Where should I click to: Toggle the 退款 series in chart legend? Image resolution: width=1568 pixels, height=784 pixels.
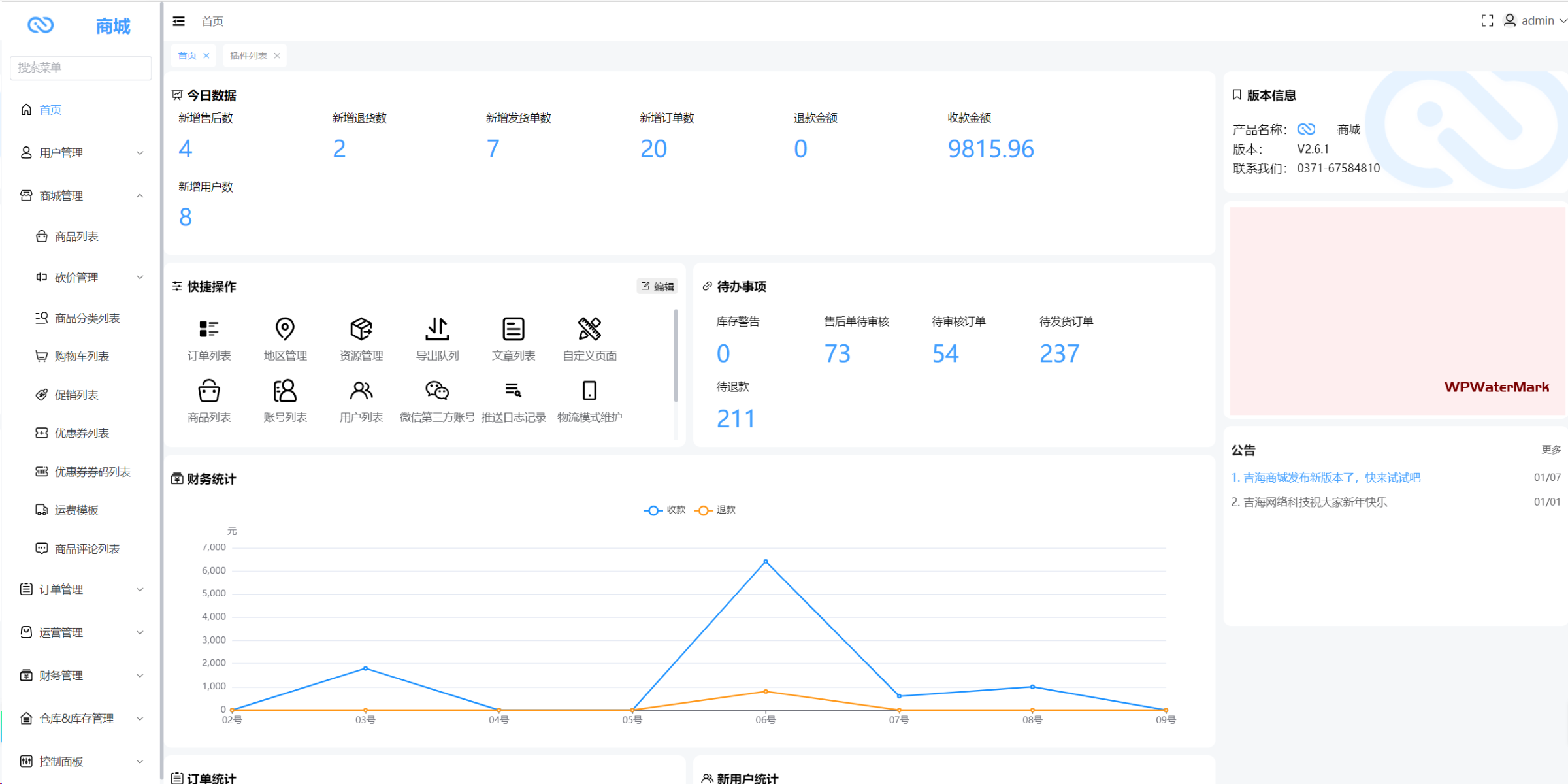click(x=715, y=510)
